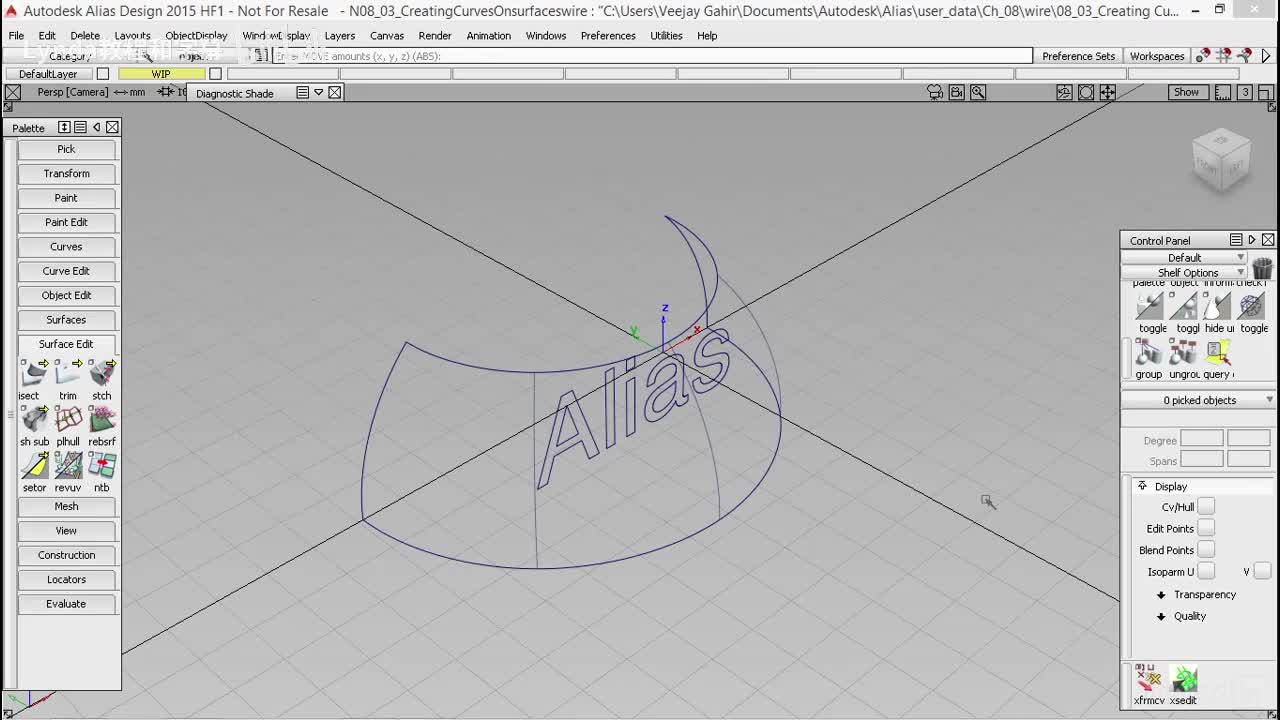Click the query edit shelf icon
This screenshot has width=1280, height=720.
click(1217, 353)
